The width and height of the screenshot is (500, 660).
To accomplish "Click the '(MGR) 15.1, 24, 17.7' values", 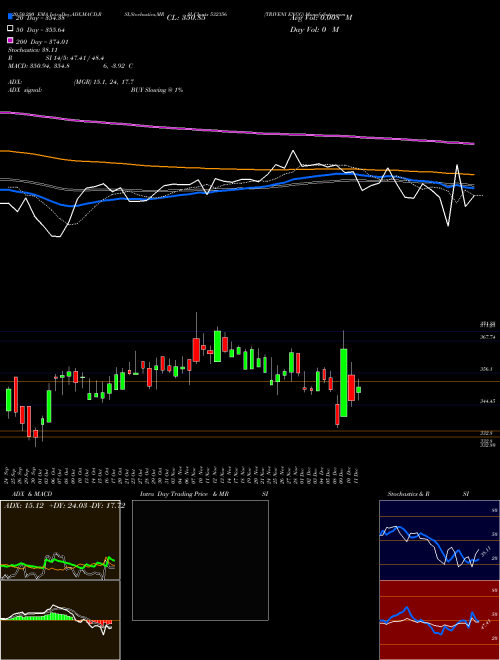I will coord(104,82).
